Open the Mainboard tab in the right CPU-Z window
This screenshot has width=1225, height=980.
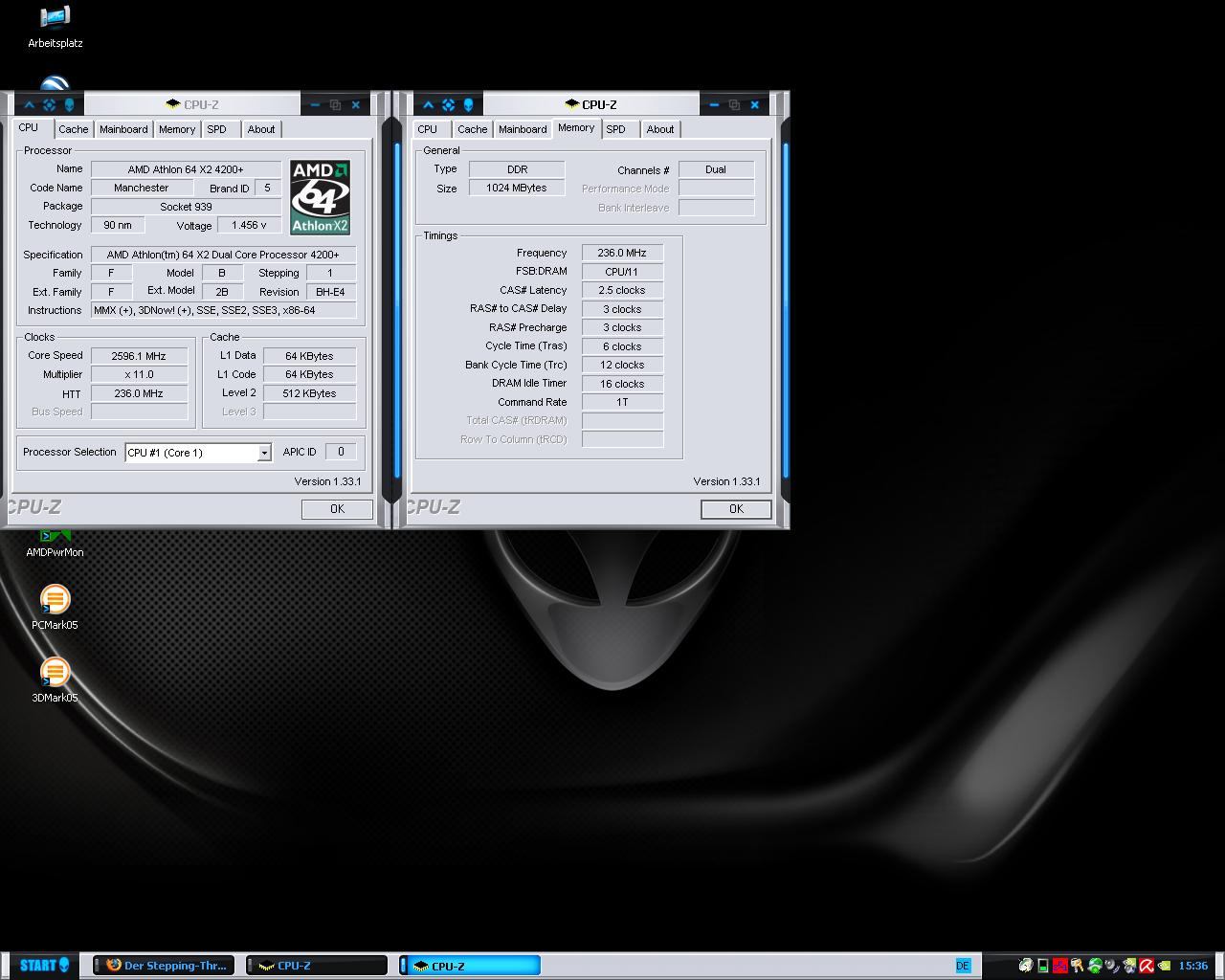523,129
